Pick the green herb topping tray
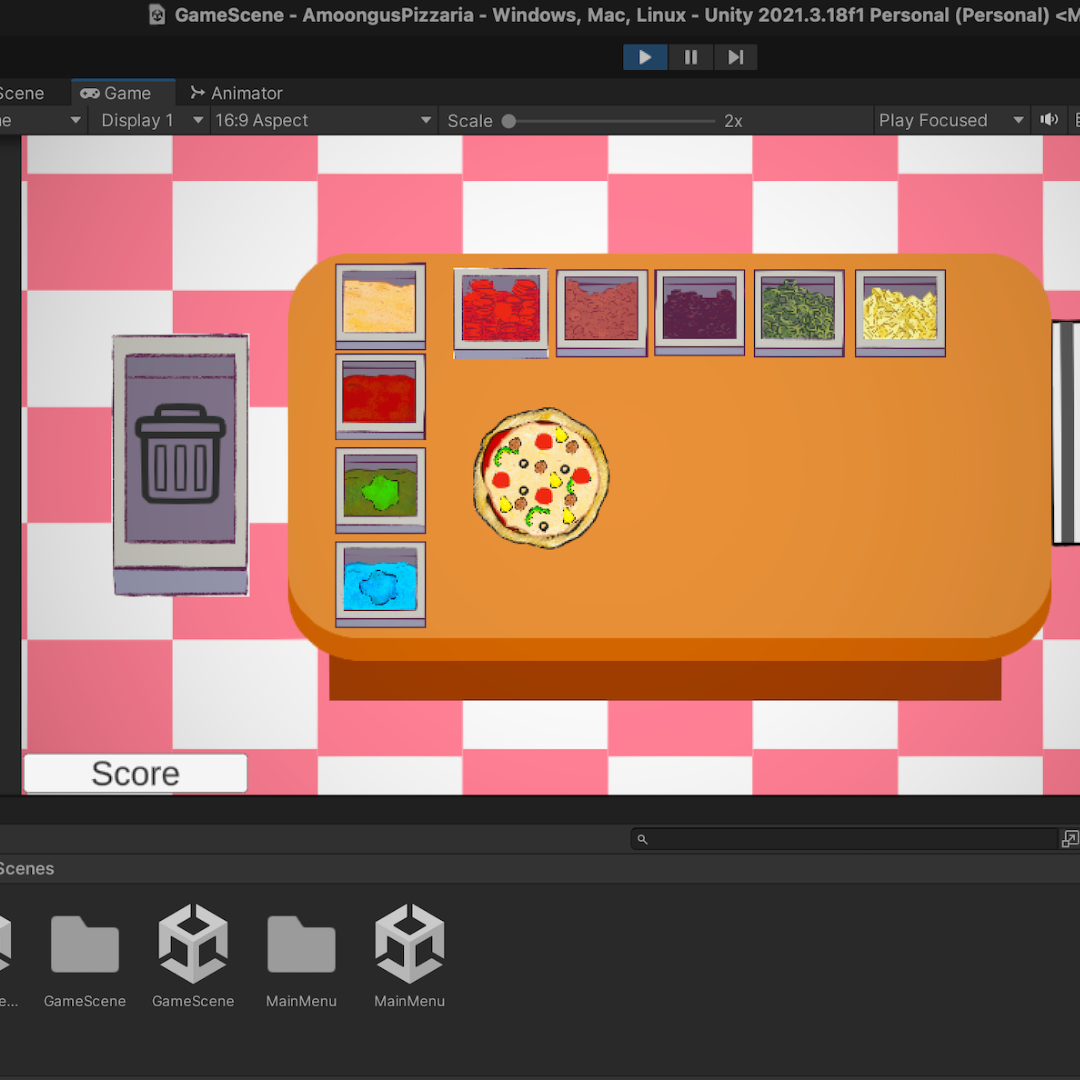Viewport: 1080px width, 1080px height. tap(799, 312)
